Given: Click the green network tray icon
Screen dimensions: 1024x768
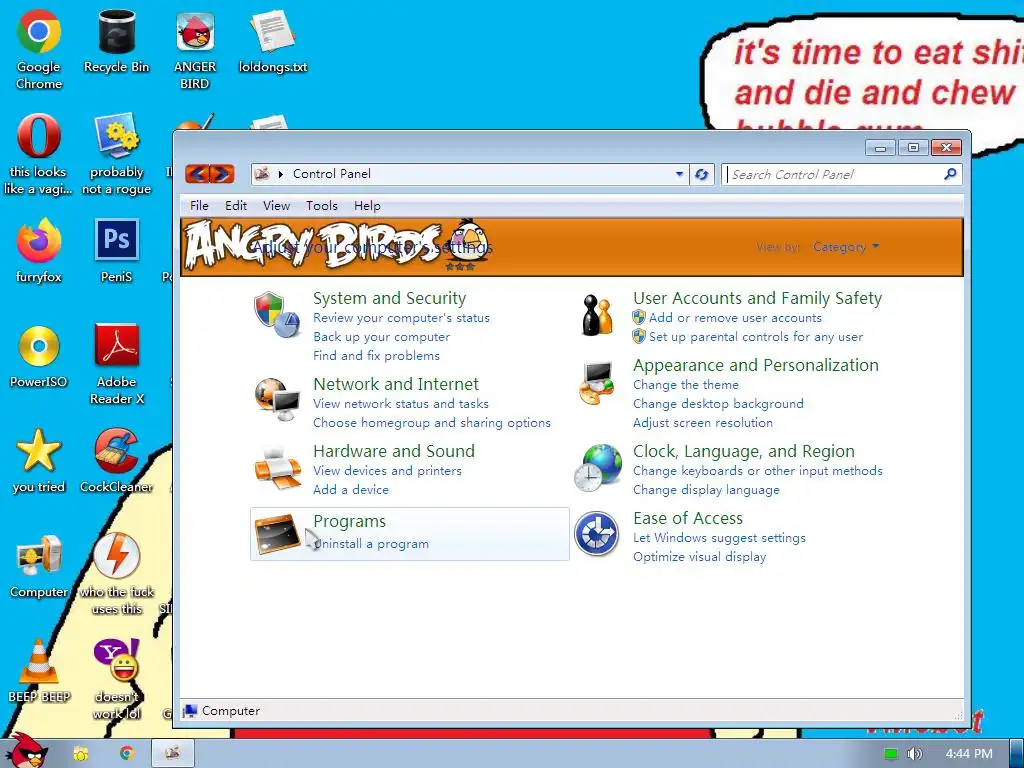Looking at the screenshot, I should point(891,754).
